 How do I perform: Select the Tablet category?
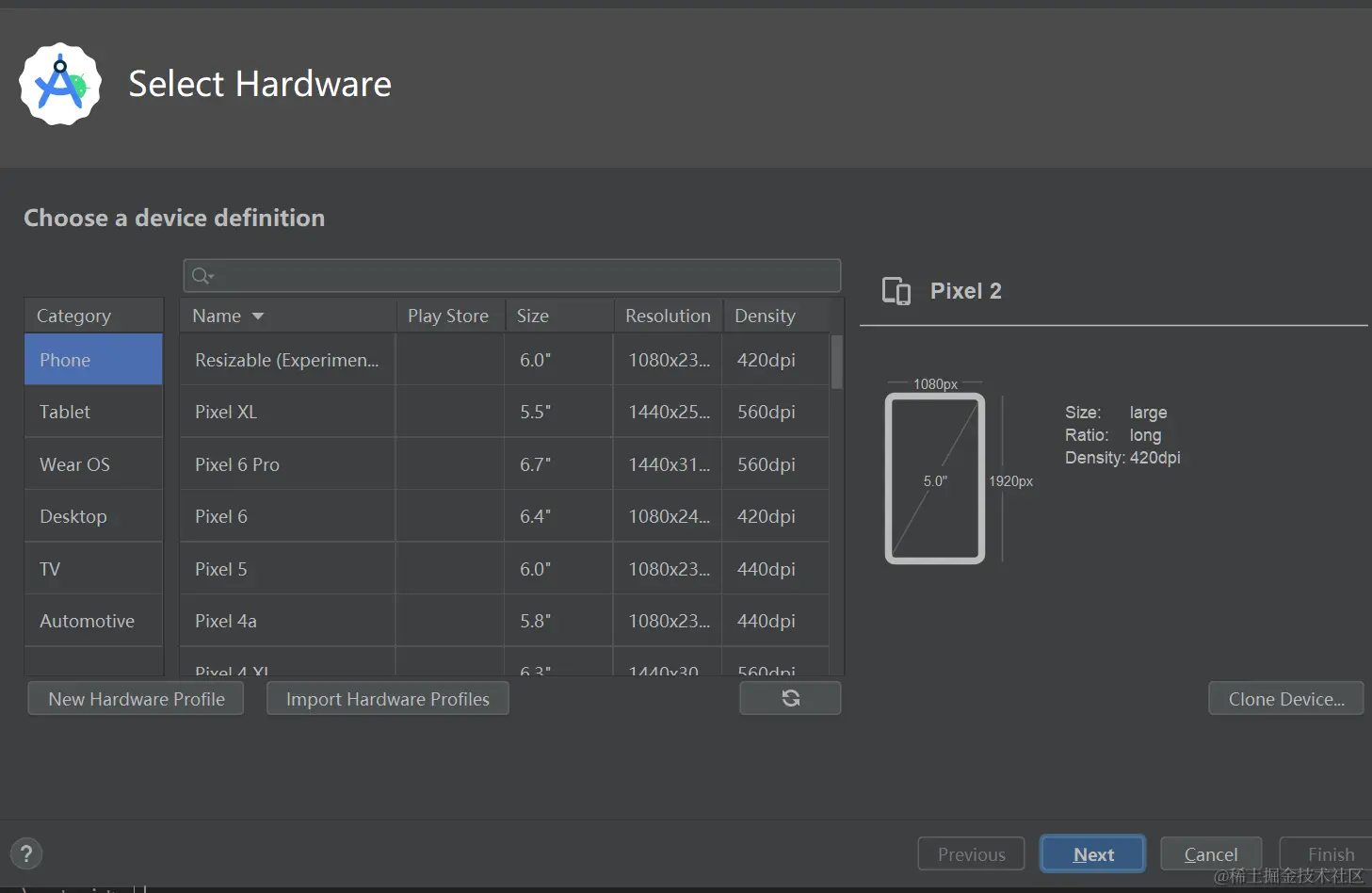click(65, 412)
